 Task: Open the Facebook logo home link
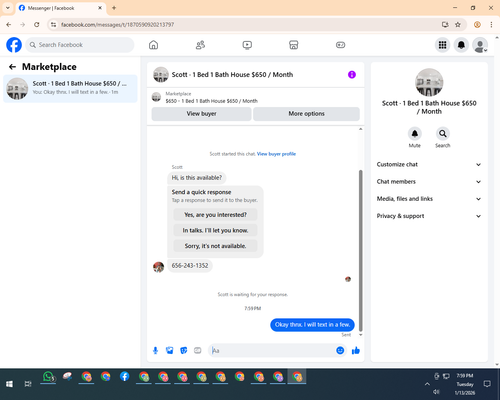(x=14, y=45)
